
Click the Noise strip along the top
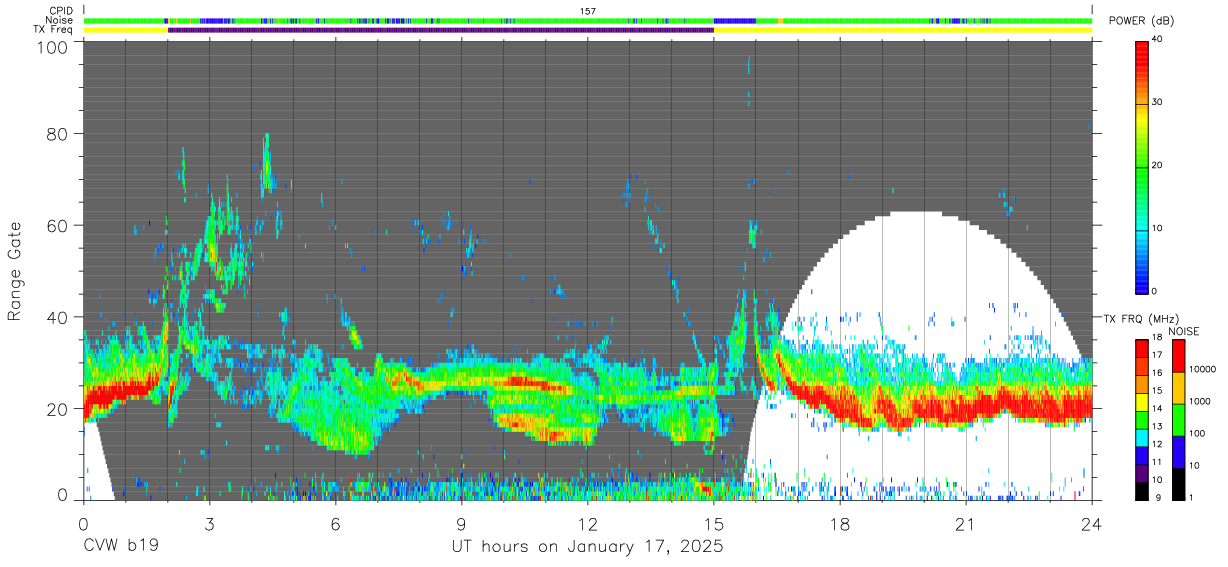pyautogui.click(x=588, y=21)
